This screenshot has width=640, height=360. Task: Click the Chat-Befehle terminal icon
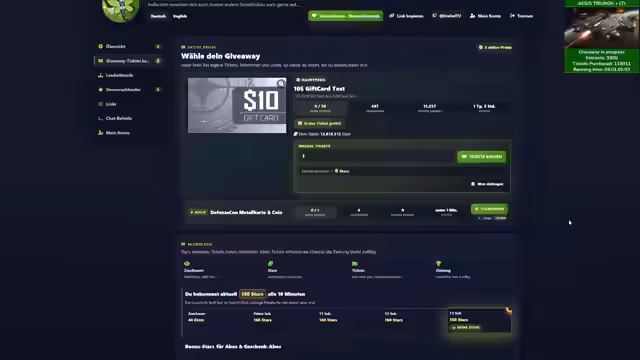pyautogui.click(x=100, y=118)
